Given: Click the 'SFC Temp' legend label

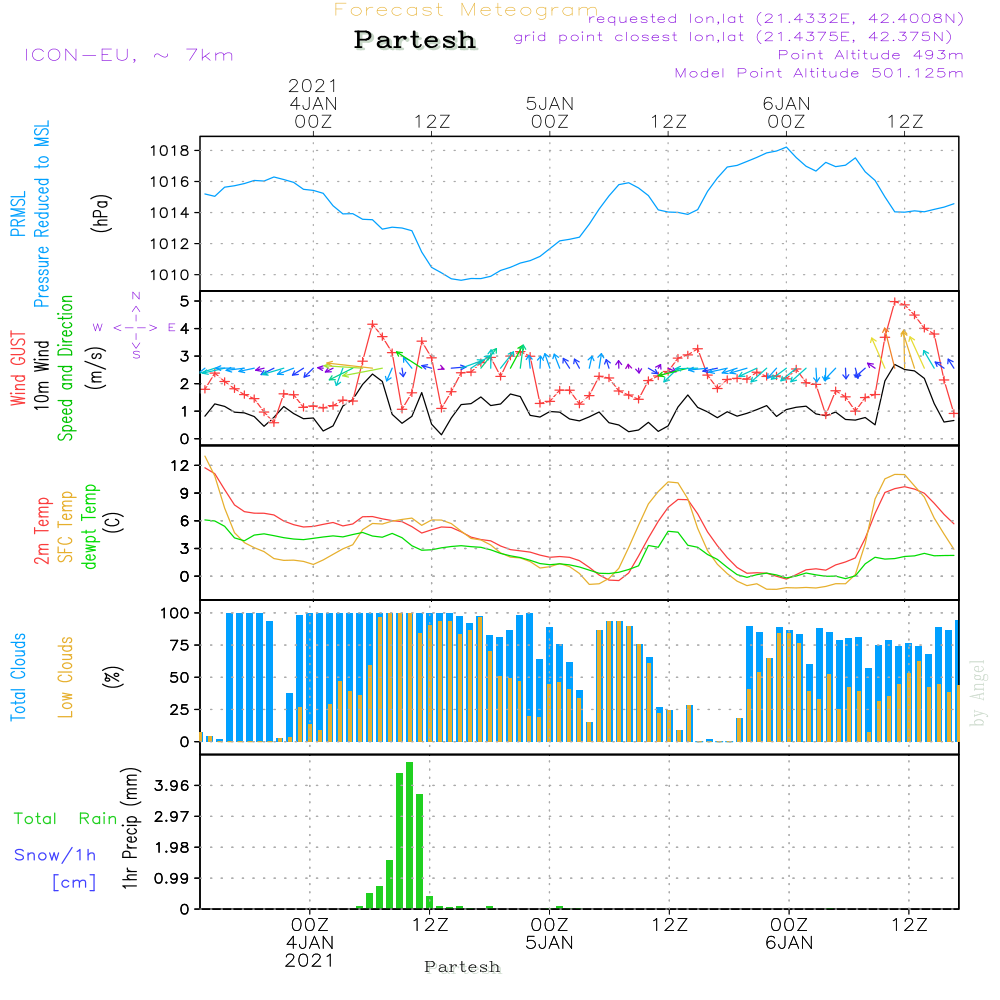Looking at the screenshot, I should click(x=66, y=527).
